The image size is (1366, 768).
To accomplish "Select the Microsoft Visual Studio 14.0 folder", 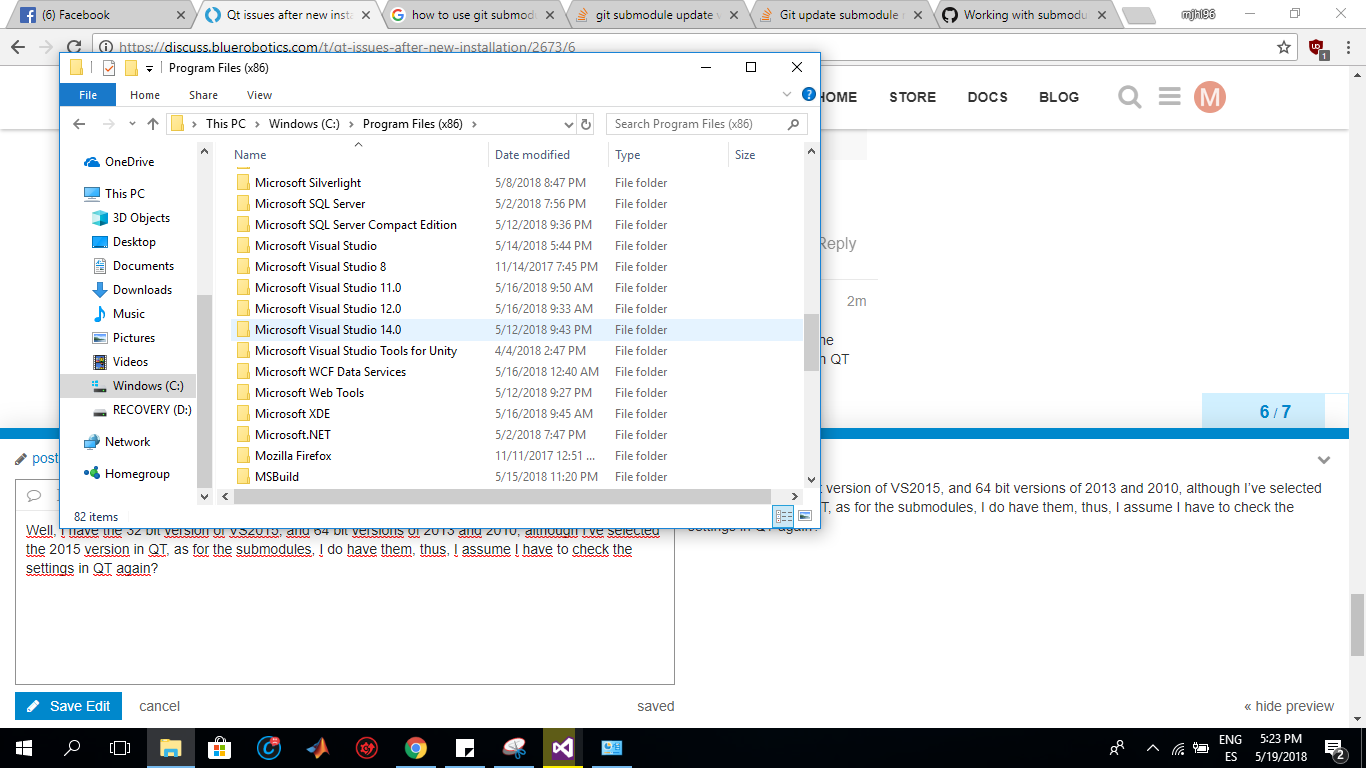I will pos(328,330).
